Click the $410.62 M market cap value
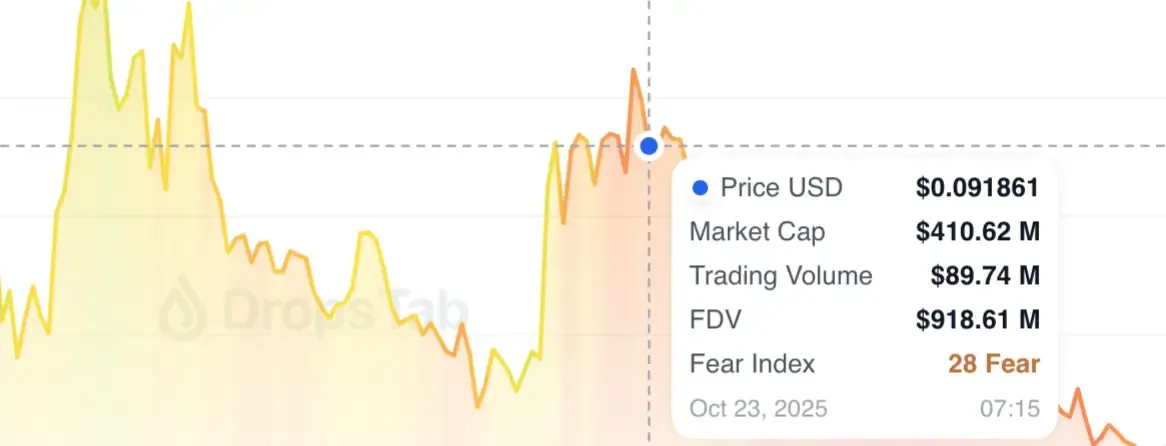Screen dimensions: 1166x446 tap(977, 232)
